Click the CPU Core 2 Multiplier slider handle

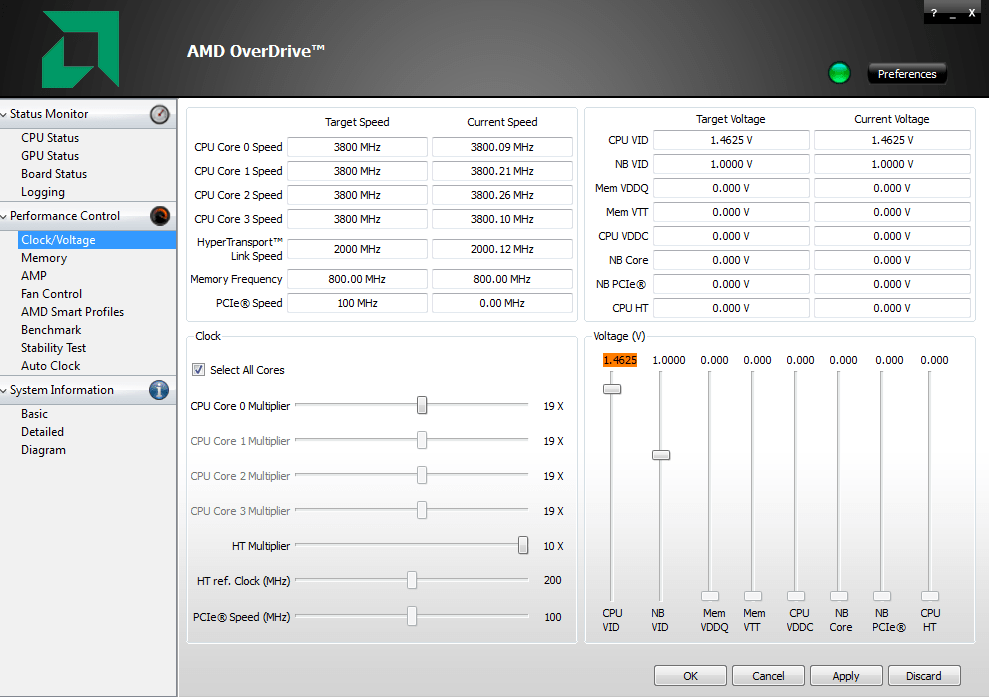pyautogui.click(x=422, y=475)
